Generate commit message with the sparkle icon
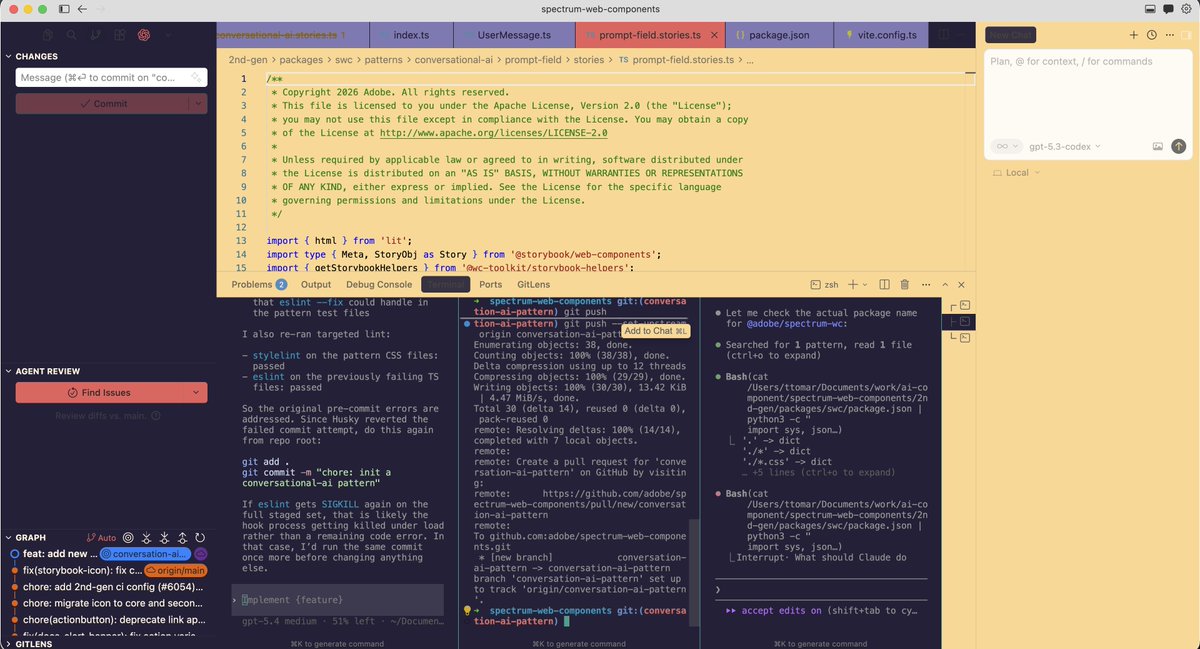This screenshot has height=649, width=1200. [196, 77]
